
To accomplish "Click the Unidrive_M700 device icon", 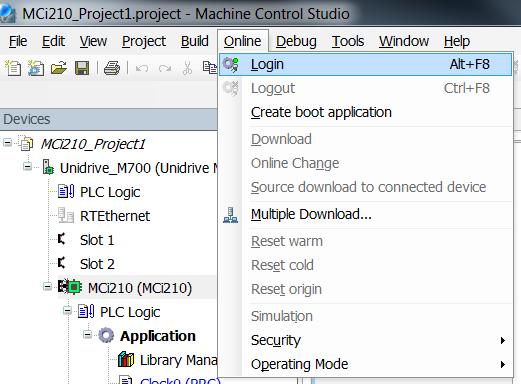I will point(48,167).
